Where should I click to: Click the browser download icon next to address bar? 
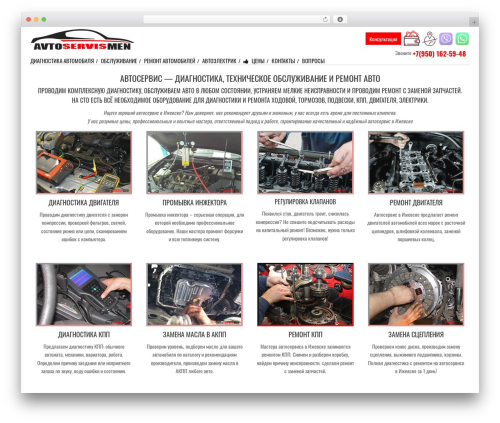[x=340, y=19]
